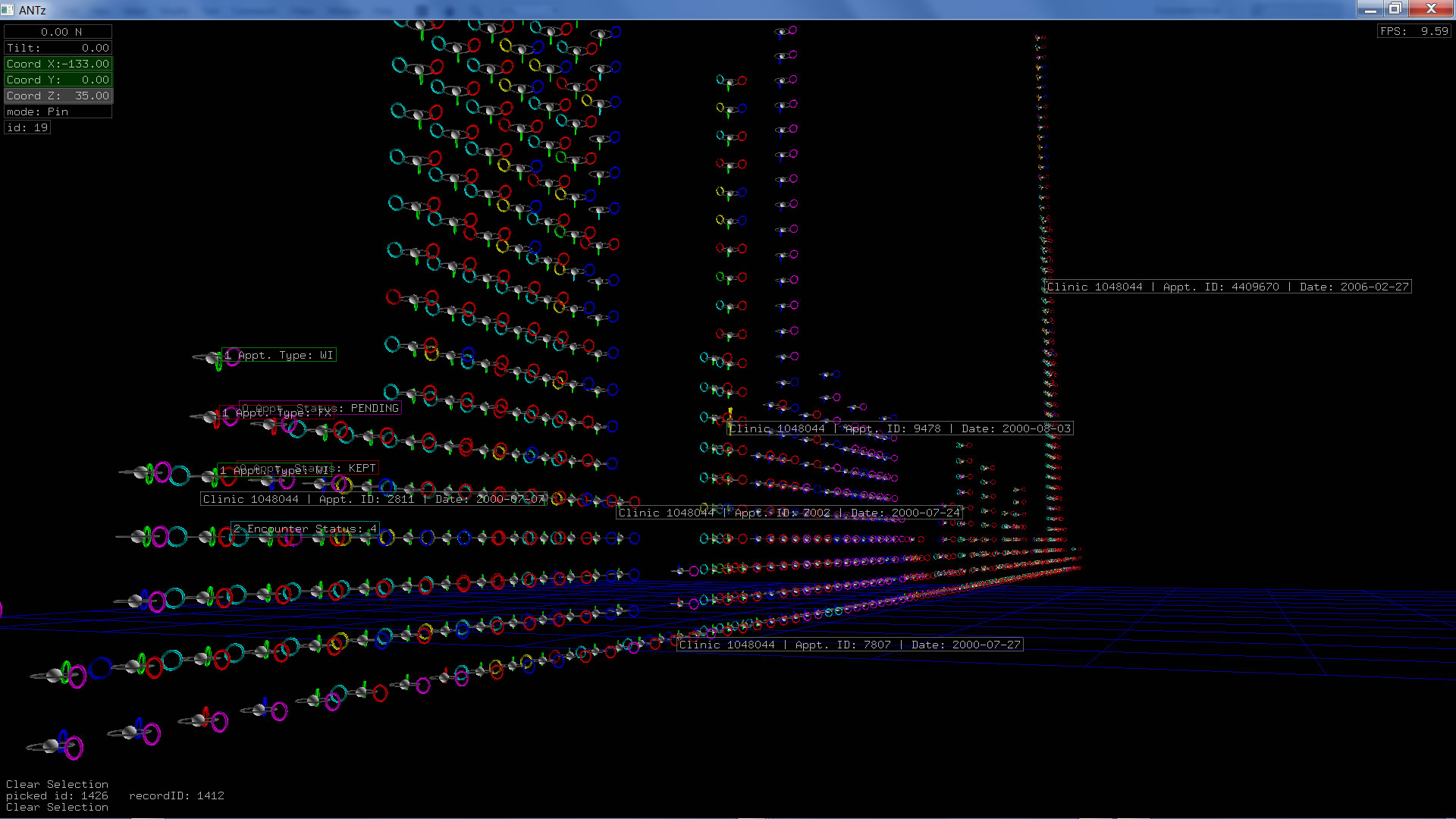The image size is (1456, 819).
Task: Select the 'Encounter Status: 4' tag
Action: click(305, 529)
